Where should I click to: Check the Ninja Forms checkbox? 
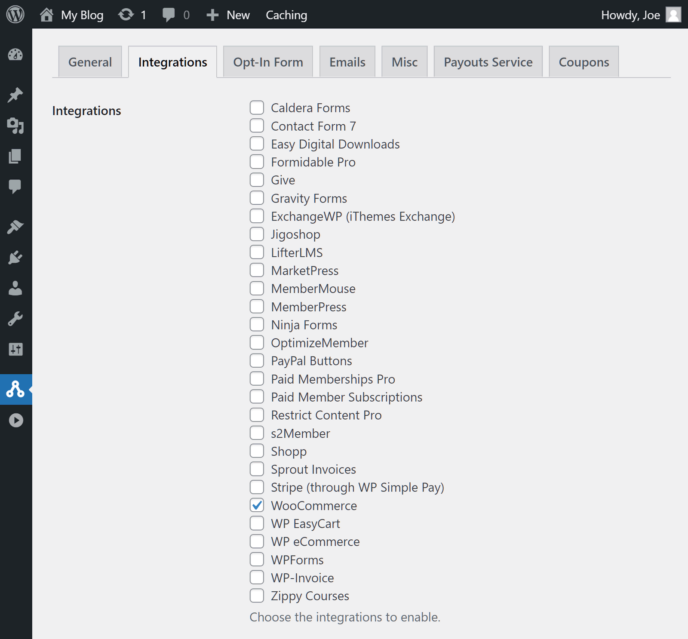[257, 324]
